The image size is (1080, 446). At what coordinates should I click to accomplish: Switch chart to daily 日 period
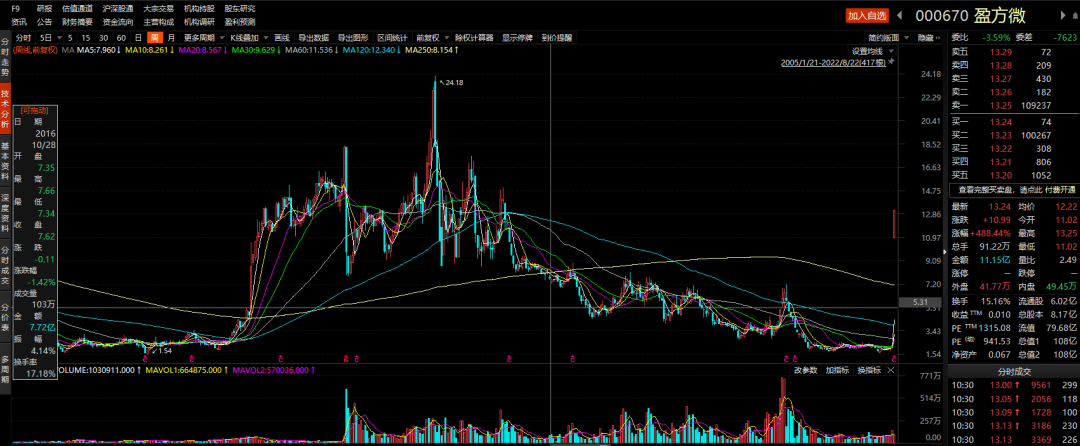tap(138, 38)
